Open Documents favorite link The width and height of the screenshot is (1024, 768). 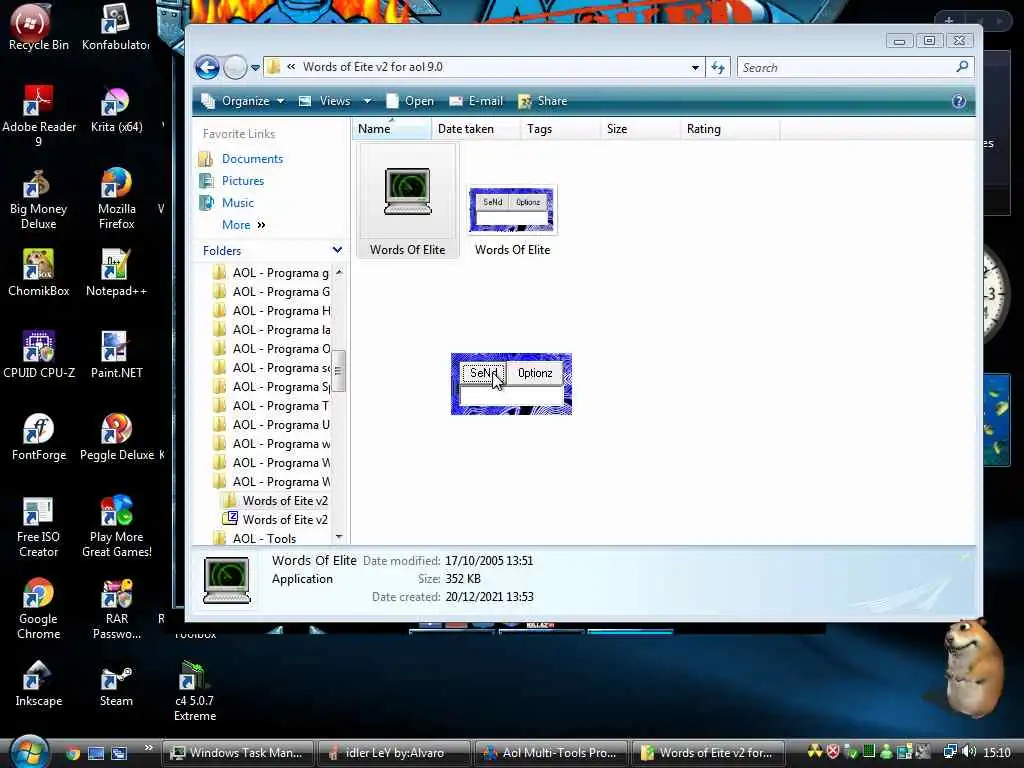coord(252,159)
